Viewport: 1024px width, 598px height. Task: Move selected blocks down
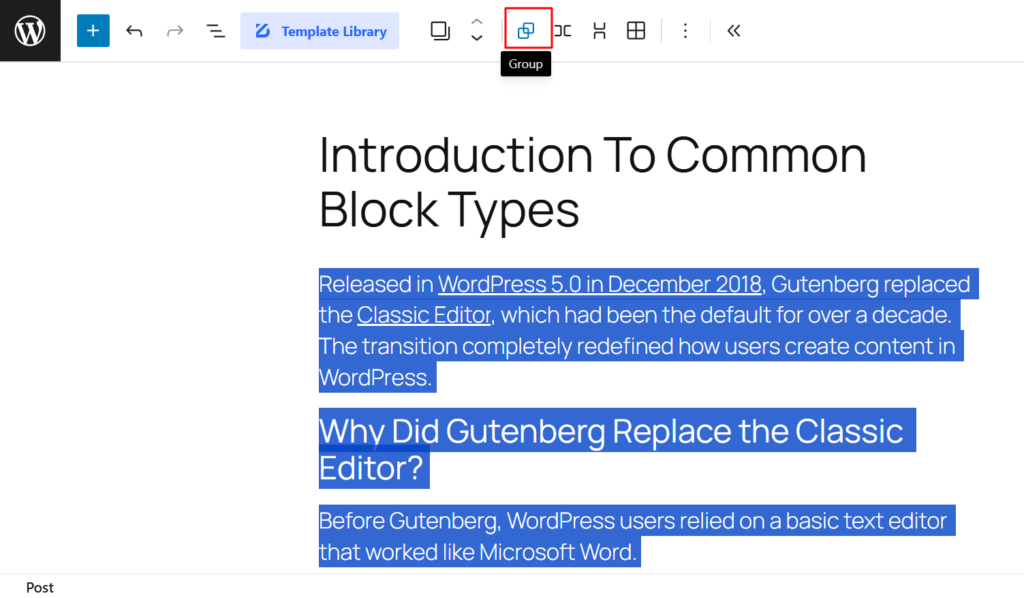477,39
